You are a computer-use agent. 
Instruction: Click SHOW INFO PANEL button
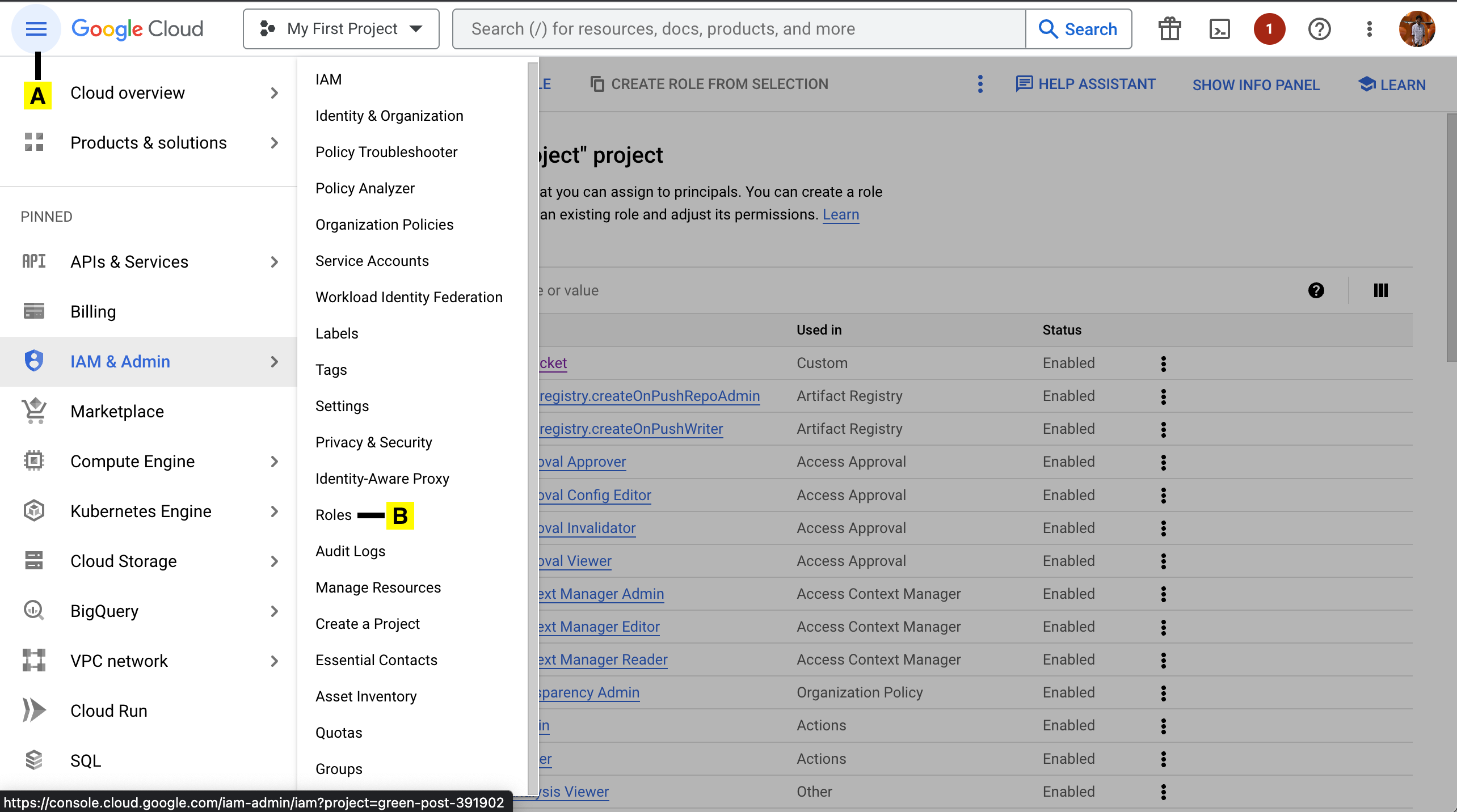[x=1256, y=85]
